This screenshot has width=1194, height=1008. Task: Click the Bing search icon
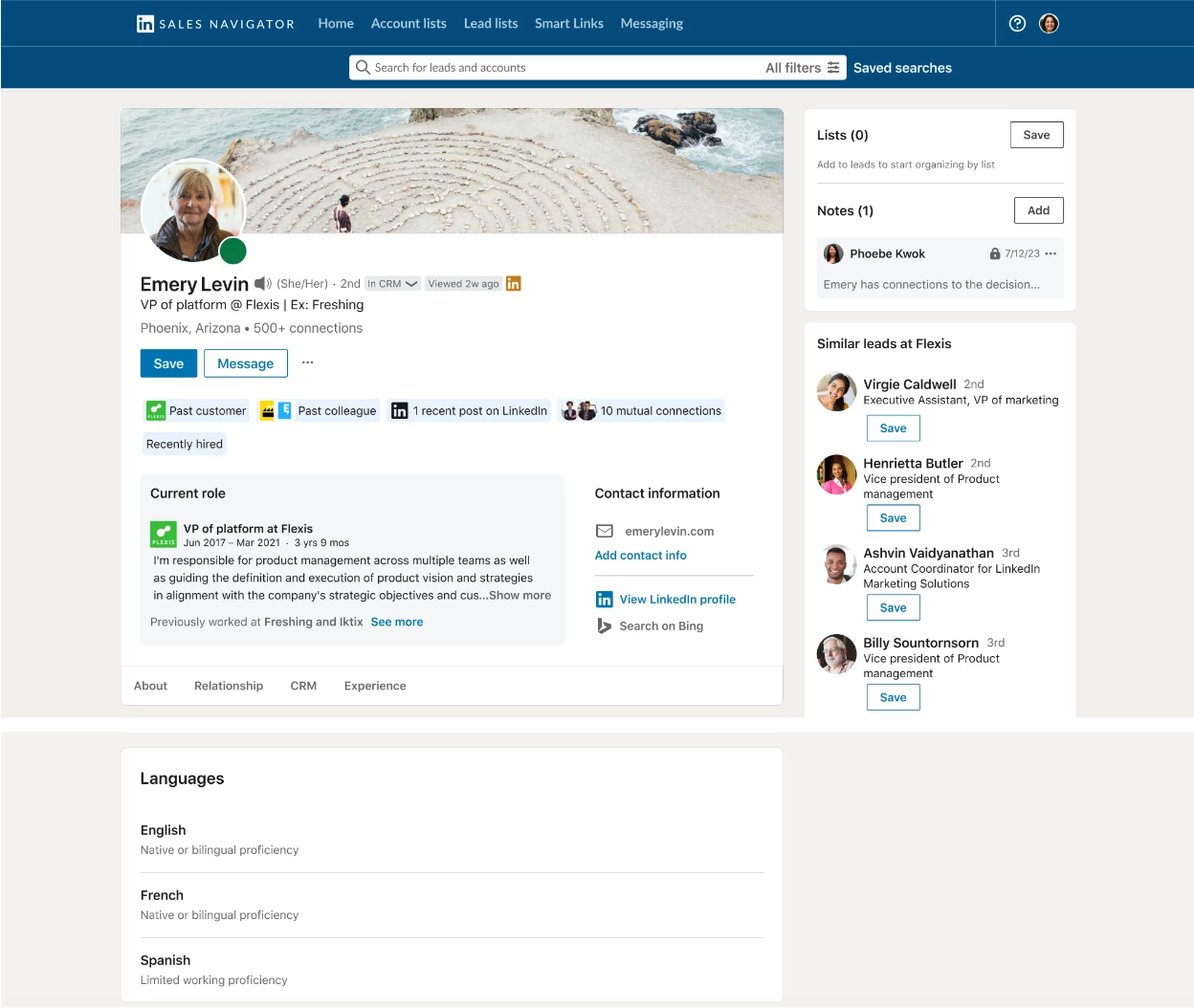[605, 626]
